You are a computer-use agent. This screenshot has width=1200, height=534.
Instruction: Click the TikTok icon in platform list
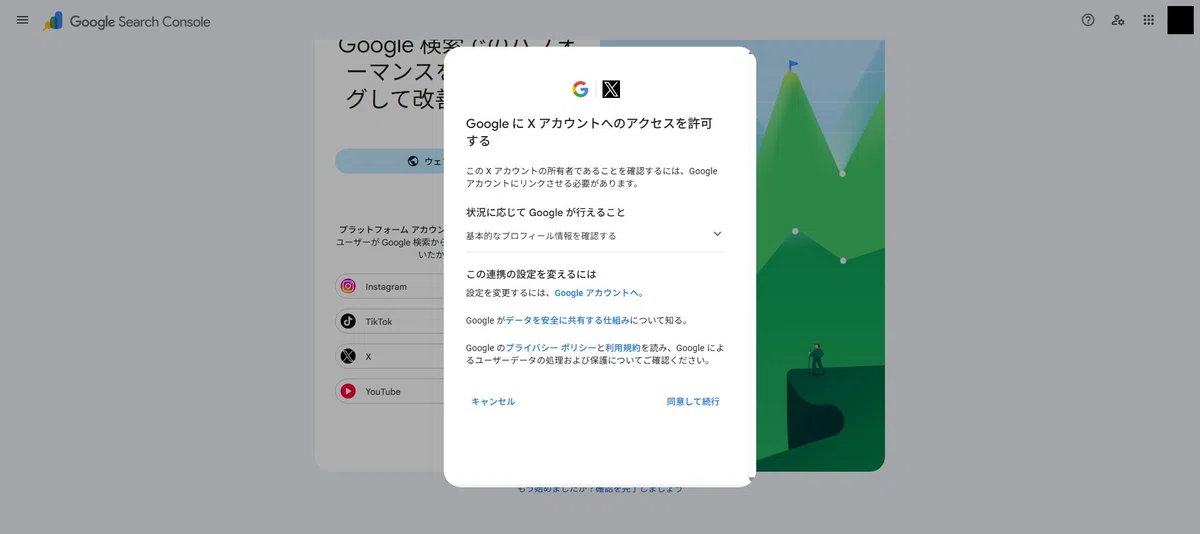(348, 321)
